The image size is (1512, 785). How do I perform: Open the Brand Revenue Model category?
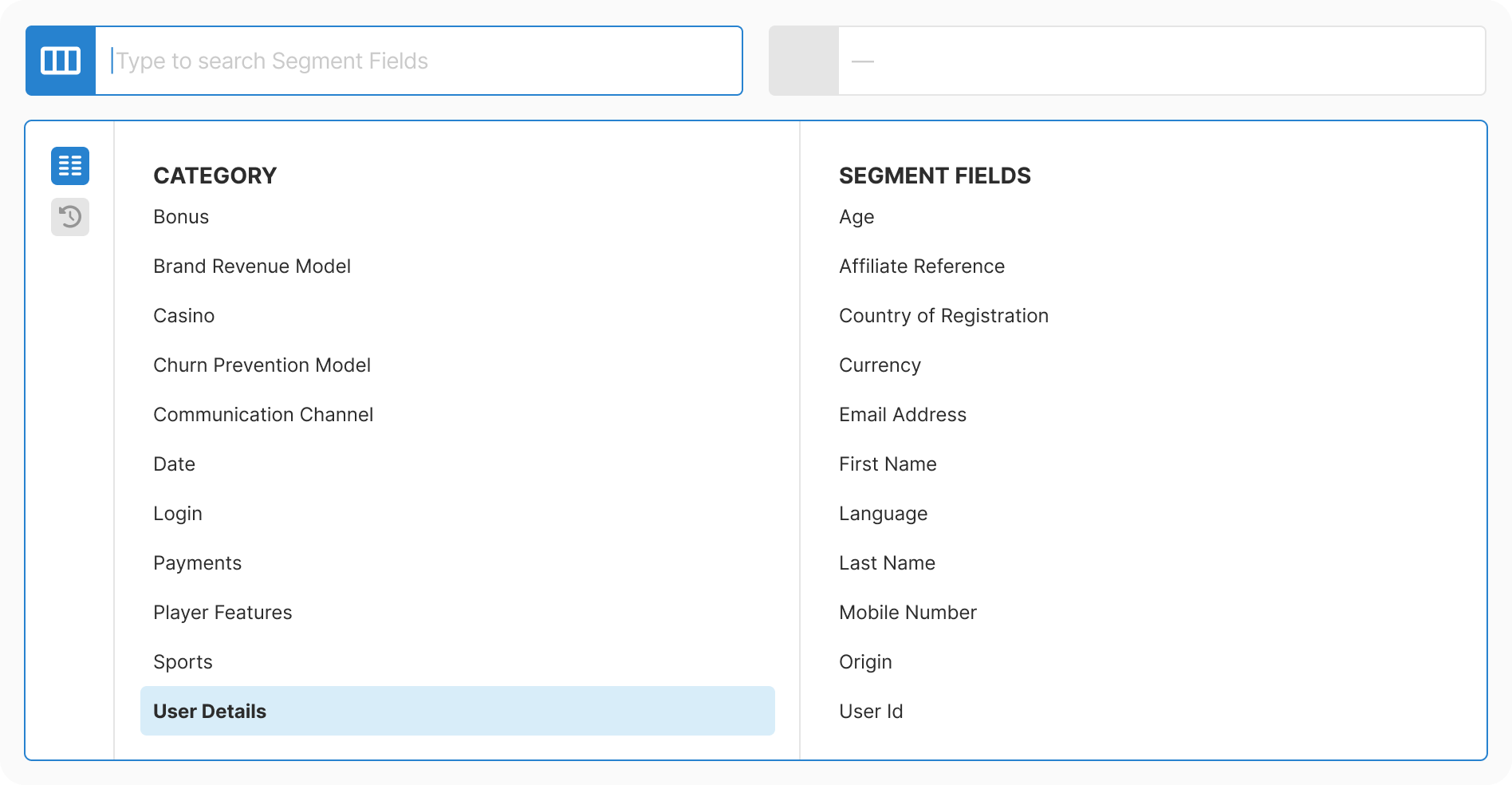click(x=252, y=266)
